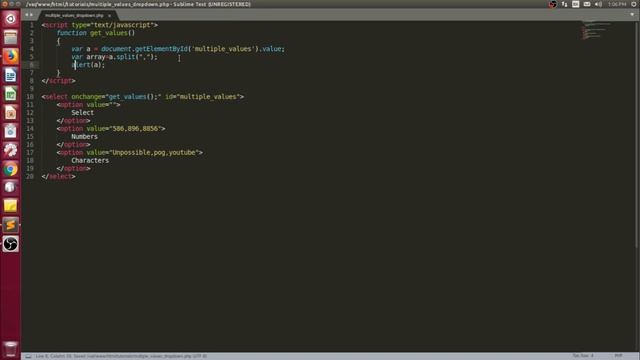Open System Settings tool from dock

pos(11,150)
